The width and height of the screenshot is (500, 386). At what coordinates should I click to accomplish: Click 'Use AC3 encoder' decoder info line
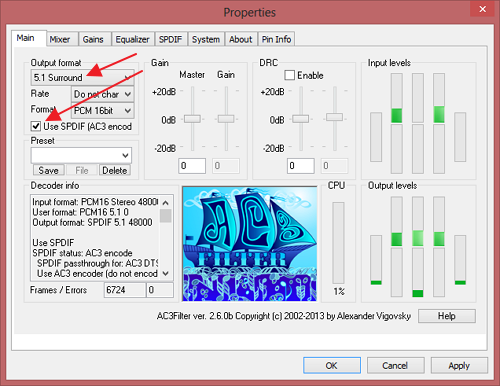[x=97, y=274]
